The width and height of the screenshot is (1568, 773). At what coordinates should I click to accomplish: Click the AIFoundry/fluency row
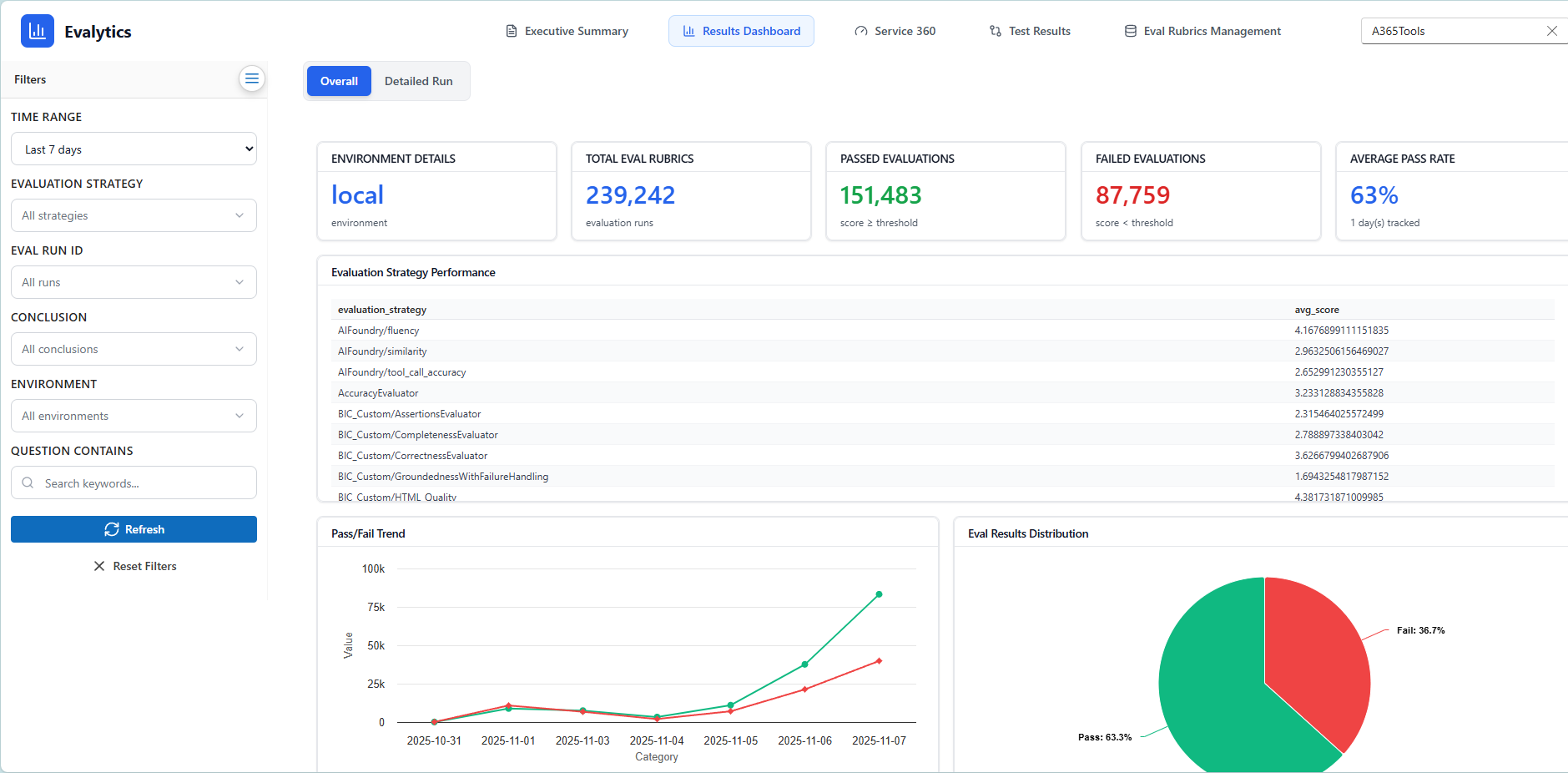click(942, 331)
